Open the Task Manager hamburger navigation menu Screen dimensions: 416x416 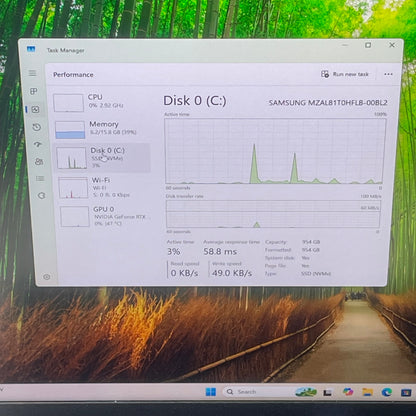point(32,73)
